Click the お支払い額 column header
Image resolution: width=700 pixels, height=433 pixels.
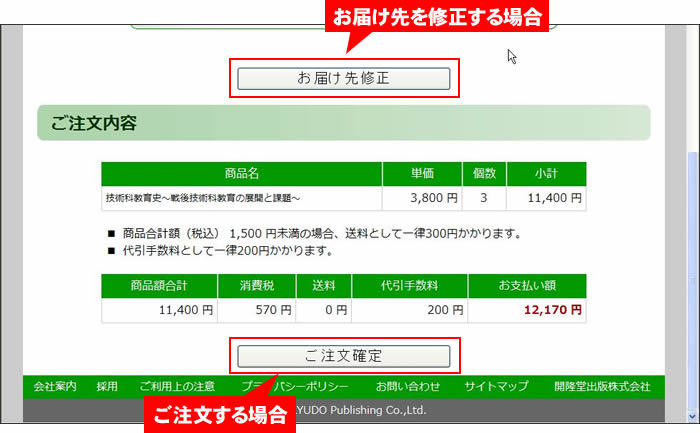point(527,286)
